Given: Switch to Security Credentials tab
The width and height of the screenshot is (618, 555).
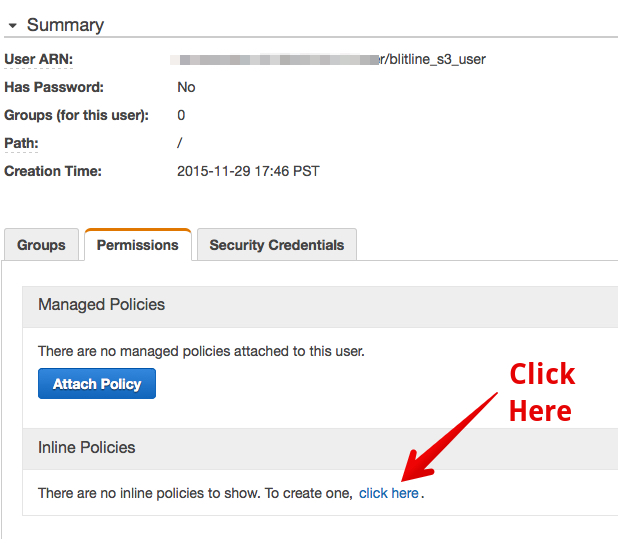Looking at the screenshot, I should click(277, 245).
